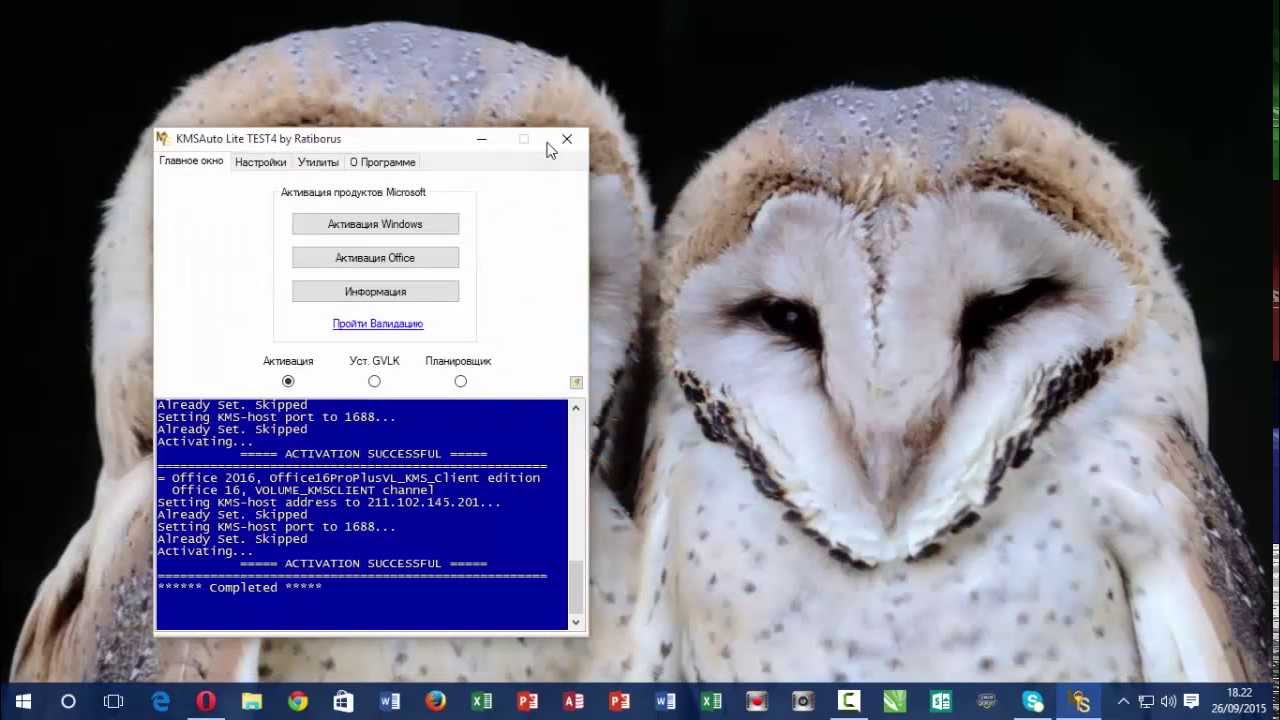
Task: Open the green leaf-striped taskbar icon
Action: [x=895, y=702]
